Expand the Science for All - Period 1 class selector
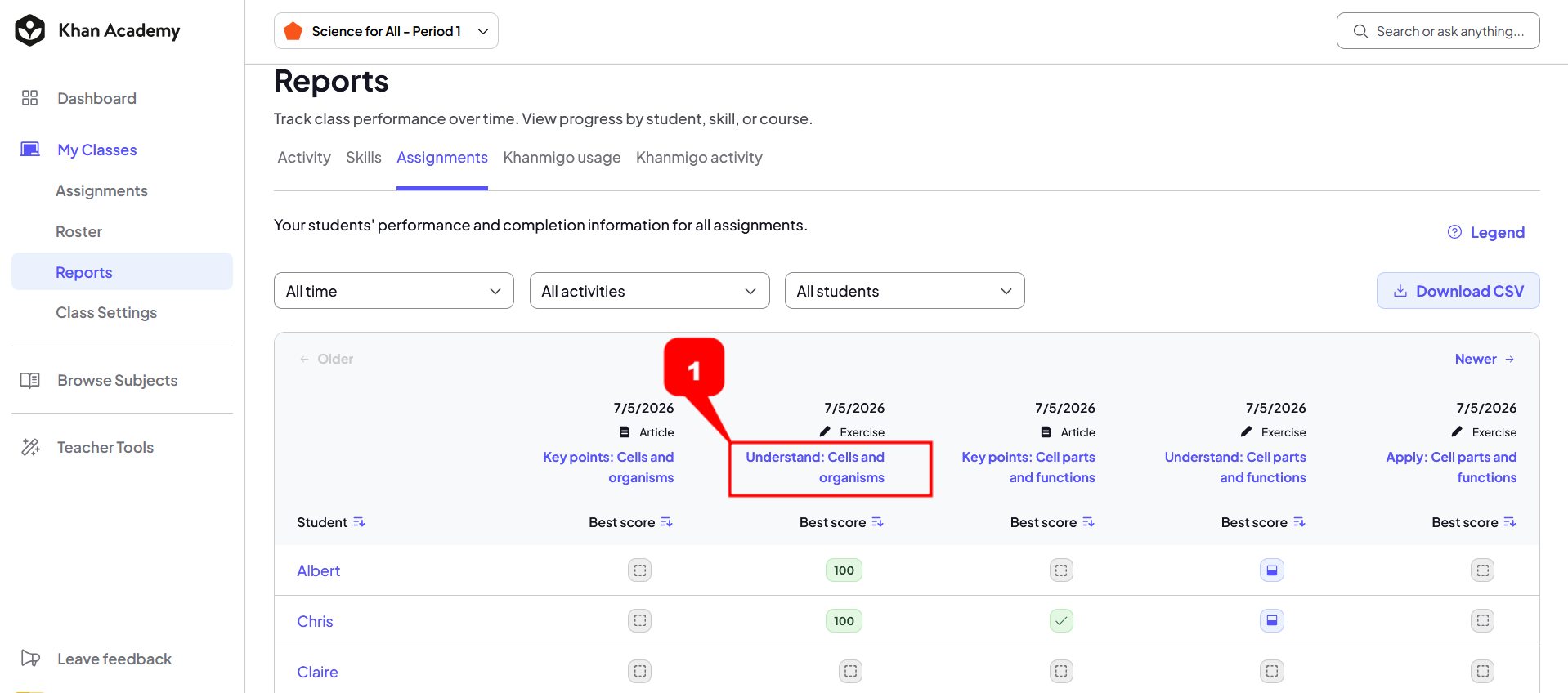The image size is (1568, 693). coord(386,31)
